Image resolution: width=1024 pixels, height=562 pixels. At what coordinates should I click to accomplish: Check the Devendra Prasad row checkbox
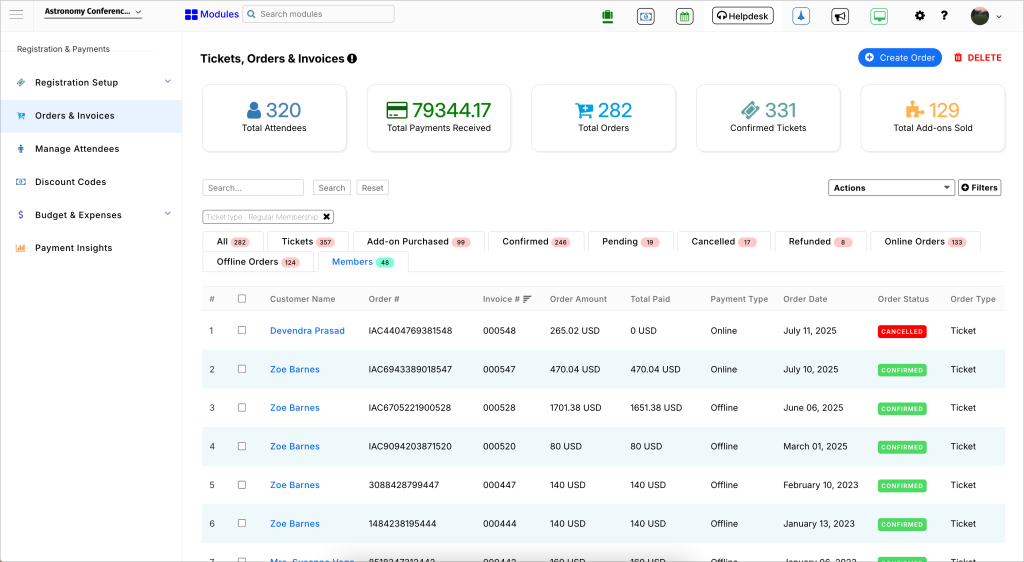[242, 330]
